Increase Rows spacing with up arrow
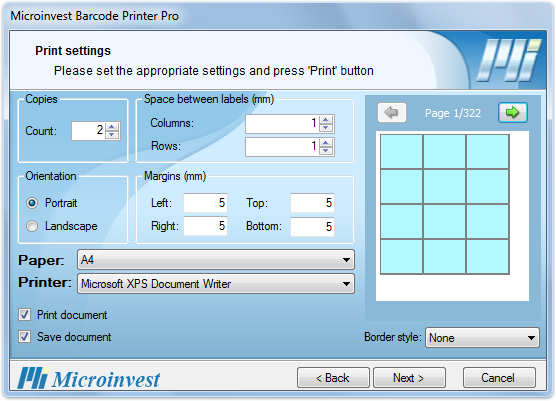The image size is (556, 401). pyautogui.click(x=326, y=143)
